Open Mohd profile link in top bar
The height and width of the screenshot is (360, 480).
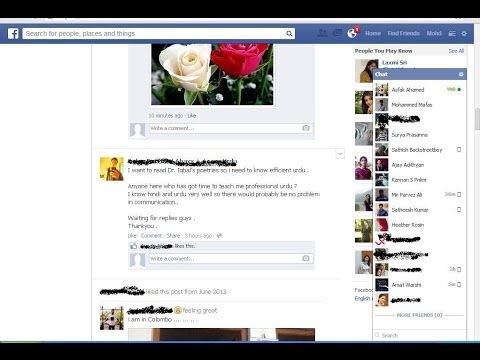pyautogui.click(x=434, y=33)
